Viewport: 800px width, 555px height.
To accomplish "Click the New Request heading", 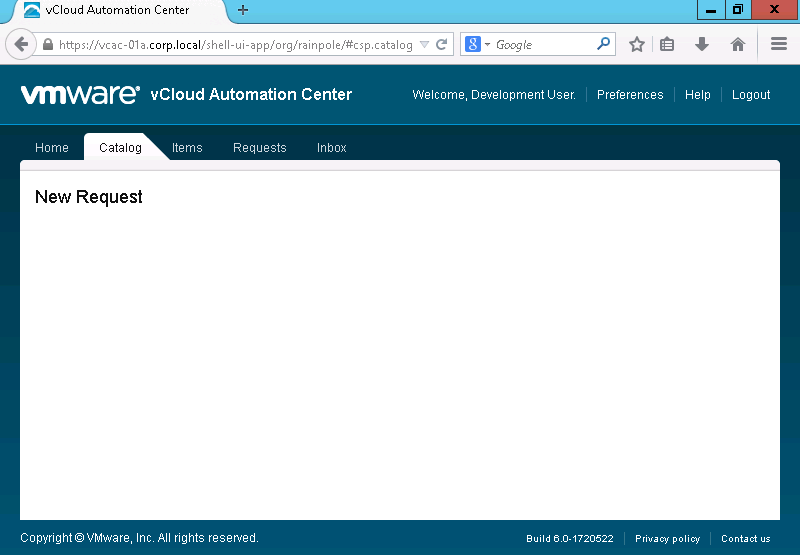I will point(89,197).
